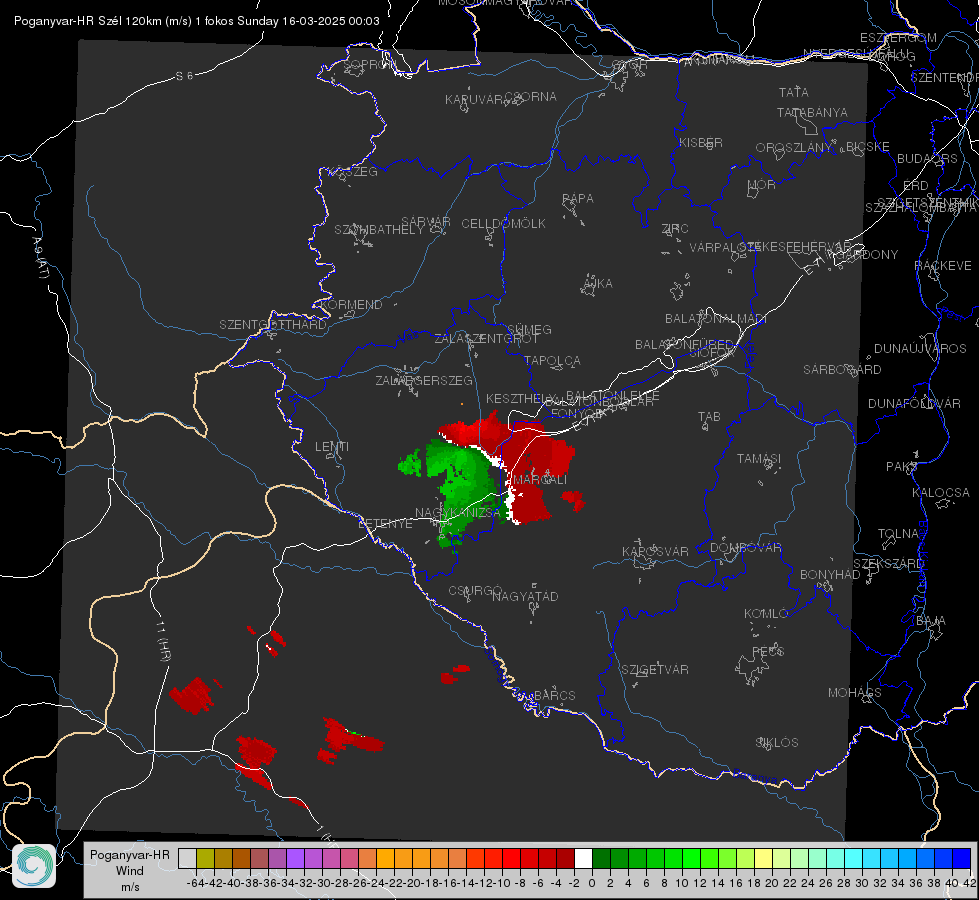Image resolution: width=979 pixels, height=900 pixels.
Task: Click the BICSKE city label
Action: pos(867,146)
